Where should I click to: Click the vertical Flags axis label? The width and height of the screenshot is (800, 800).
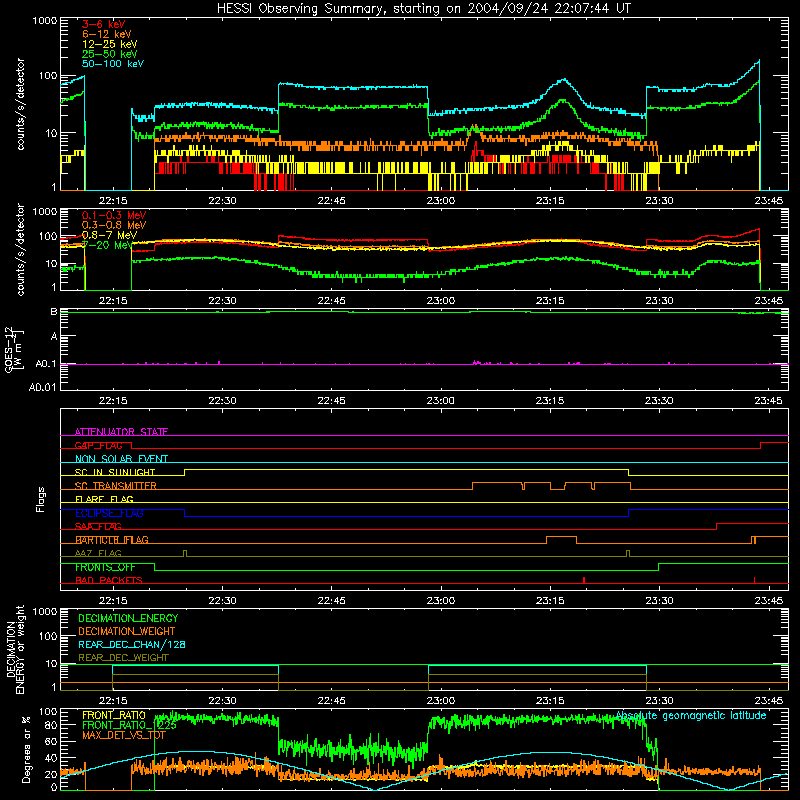pos(41,499)
